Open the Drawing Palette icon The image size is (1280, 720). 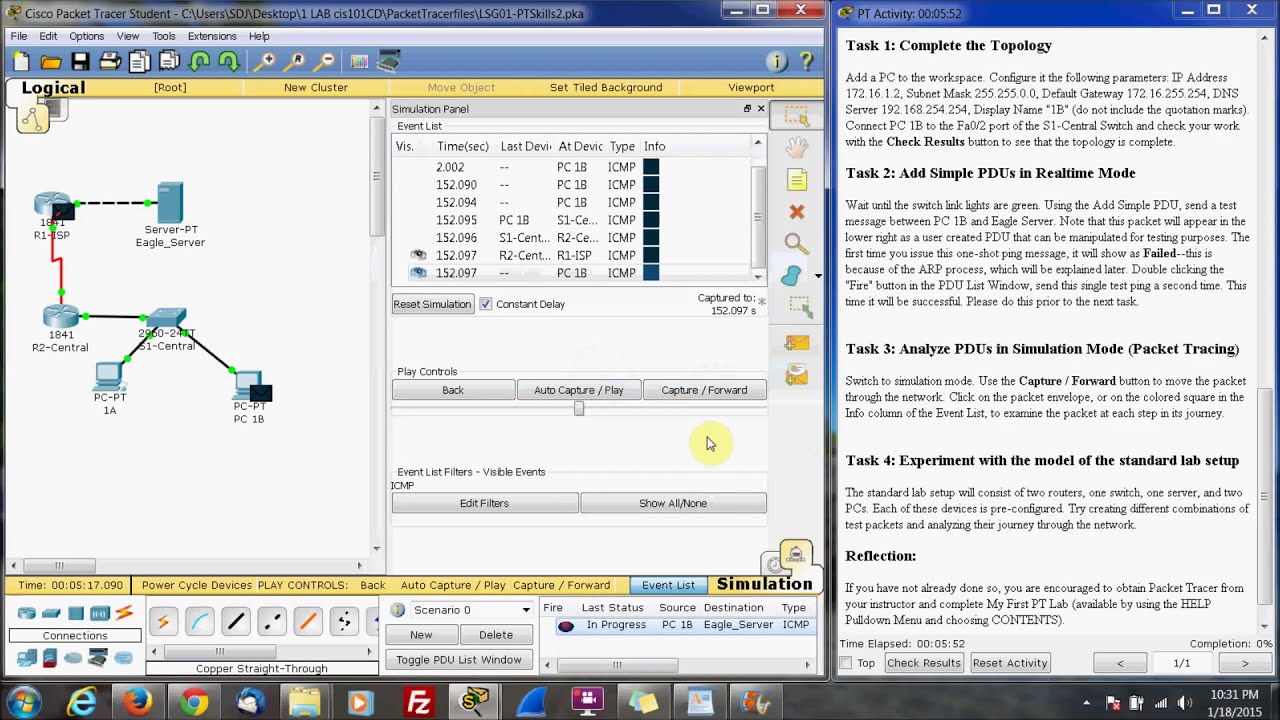click(x=359, y=62)
